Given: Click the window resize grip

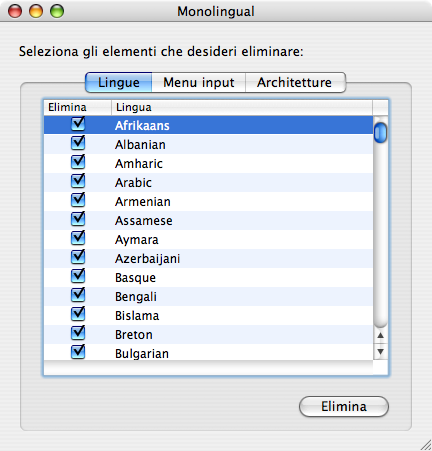Looking at the screenshot, I should pos(425,445).
